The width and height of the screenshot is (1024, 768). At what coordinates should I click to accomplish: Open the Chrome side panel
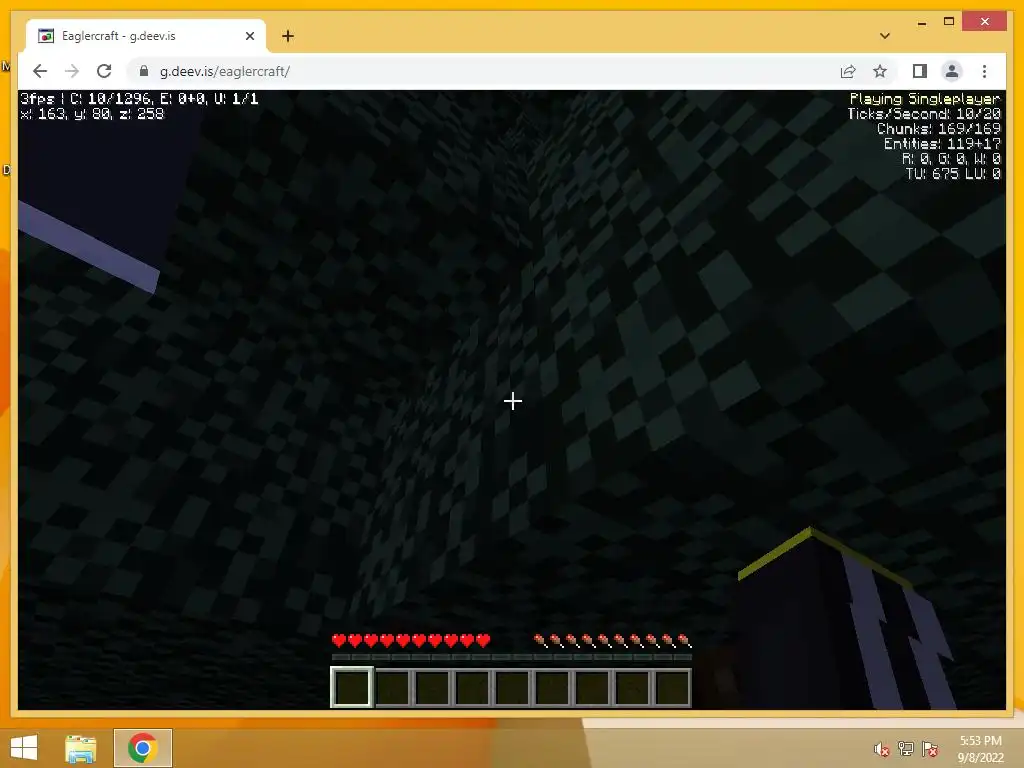pyautogui.click(x=920, y=71)
